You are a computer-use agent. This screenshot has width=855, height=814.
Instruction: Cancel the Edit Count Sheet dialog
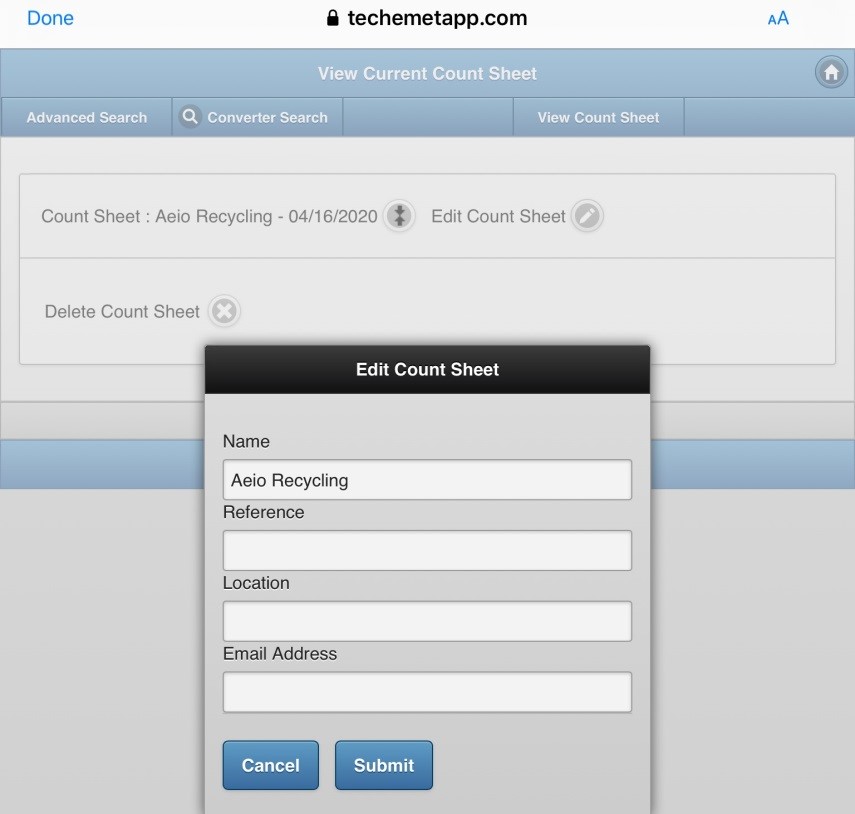click(270, 765)
